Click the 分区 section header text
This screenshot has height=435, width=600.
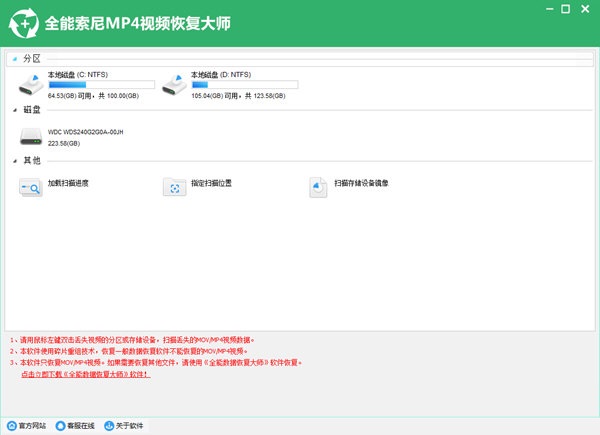click(x=32, y=59)
